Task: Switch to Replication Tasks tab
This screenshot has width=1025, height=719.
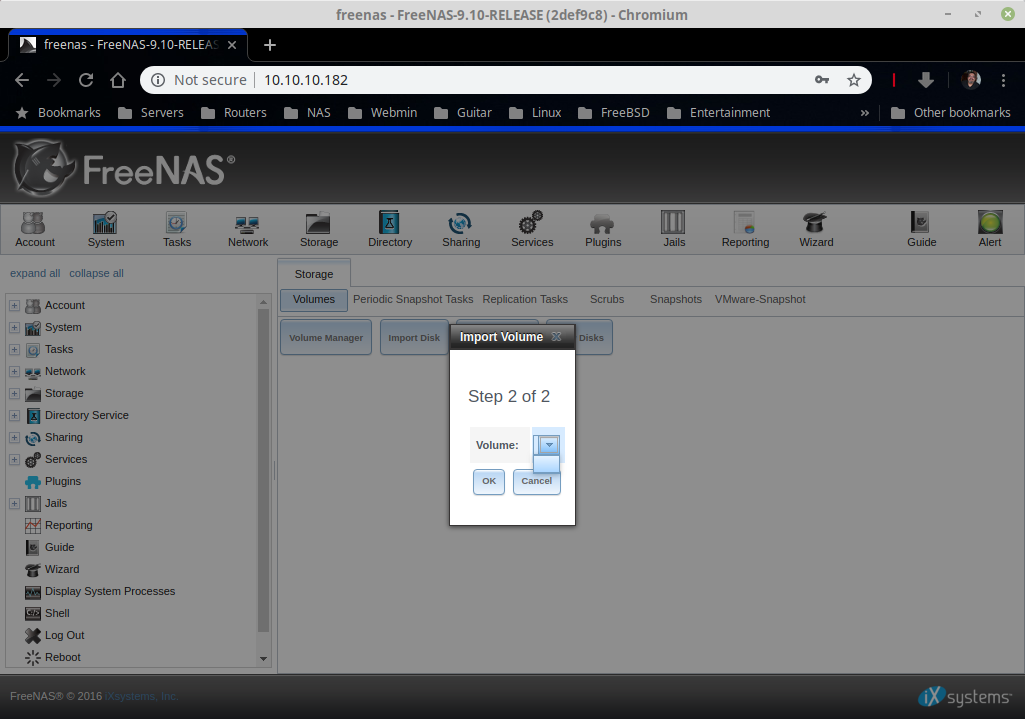Action: (525, 299)
